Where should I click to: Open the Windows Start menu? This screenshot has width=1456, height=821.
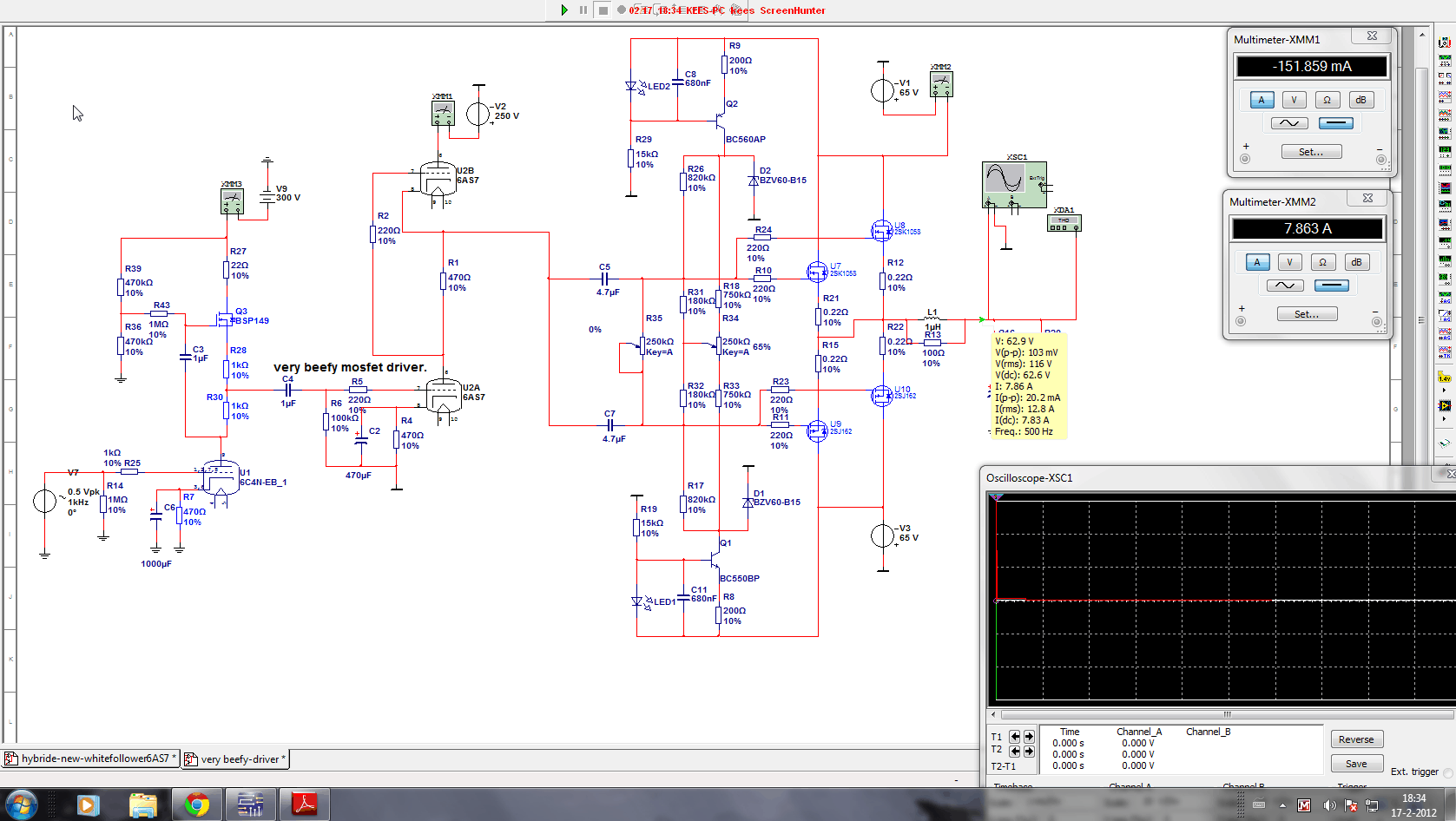point(21,805)
